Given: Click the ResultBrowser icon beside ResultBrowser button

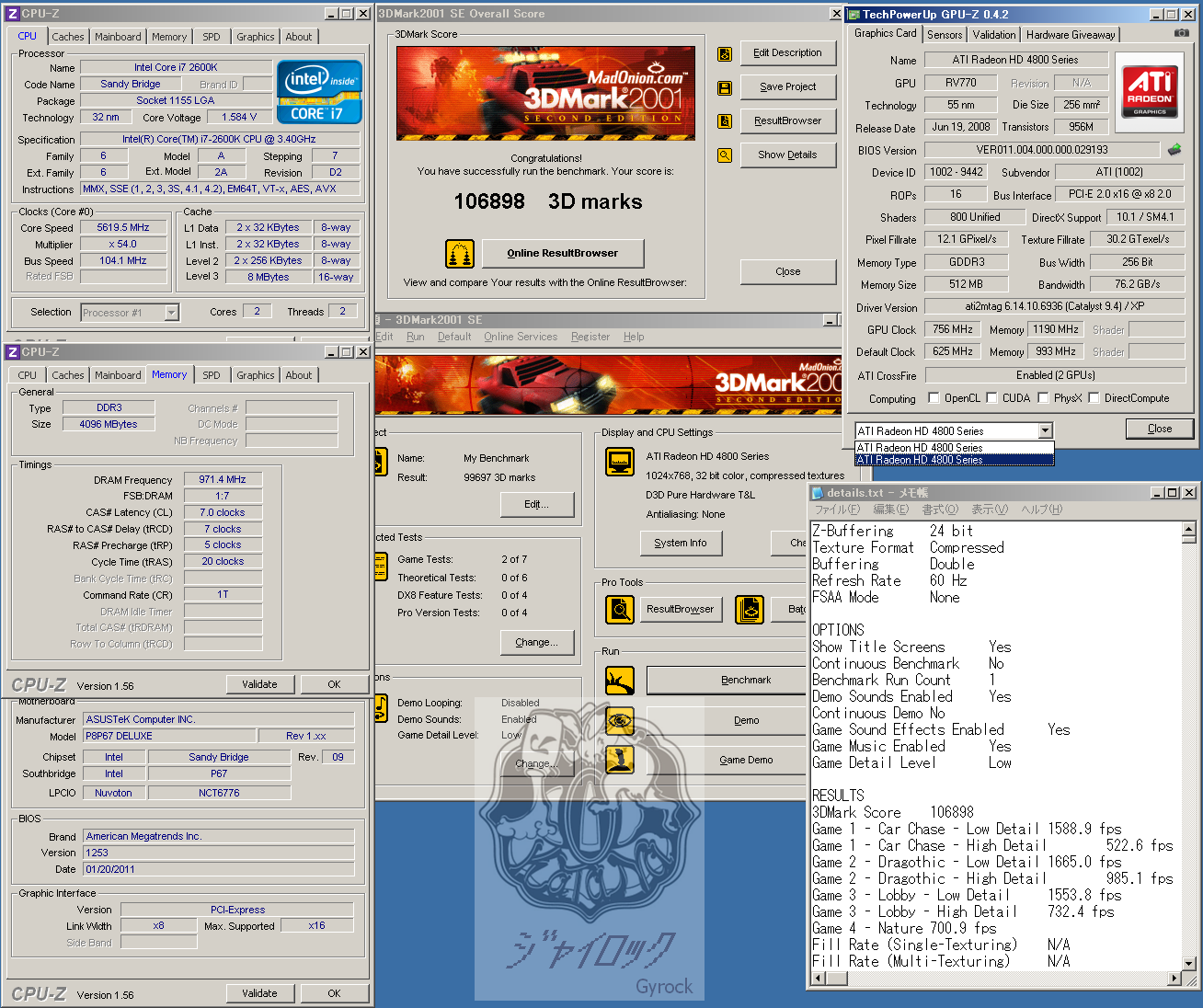Looking at the screenshot, I should [725, 121].
